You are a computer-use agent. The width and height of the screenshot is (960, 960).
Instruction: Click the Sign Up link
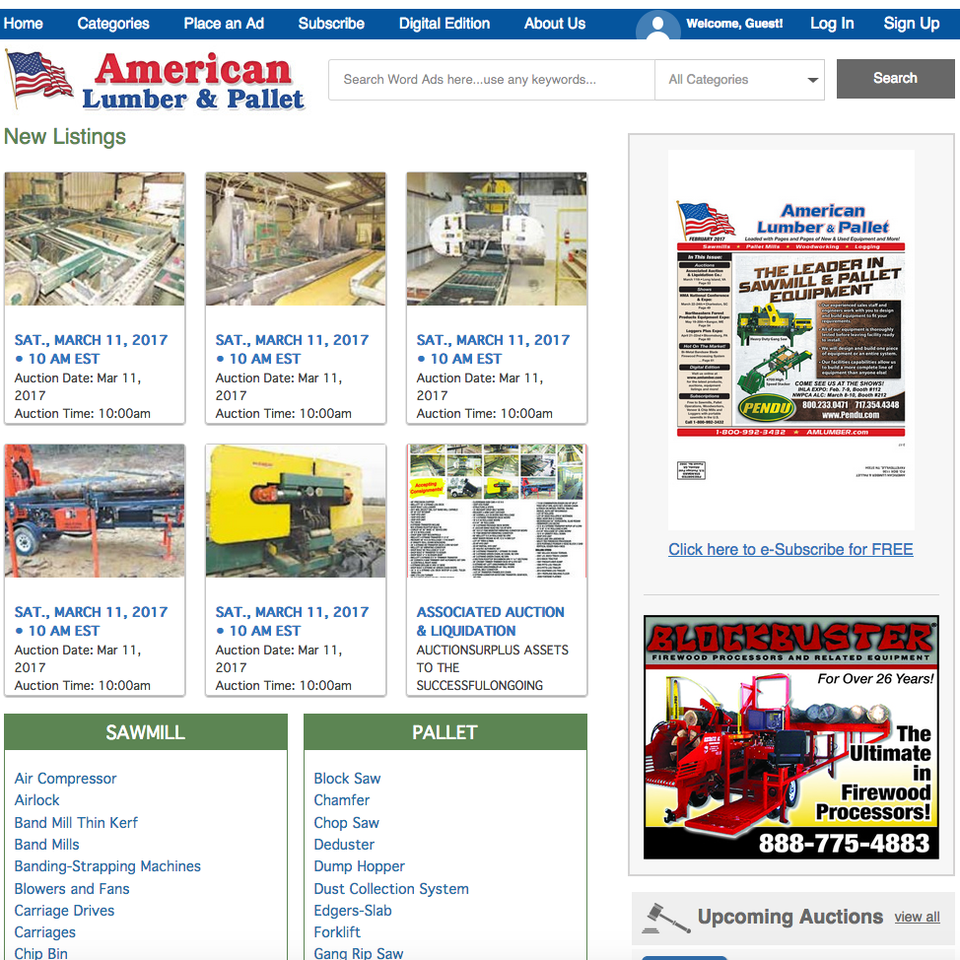coord(911,24)
